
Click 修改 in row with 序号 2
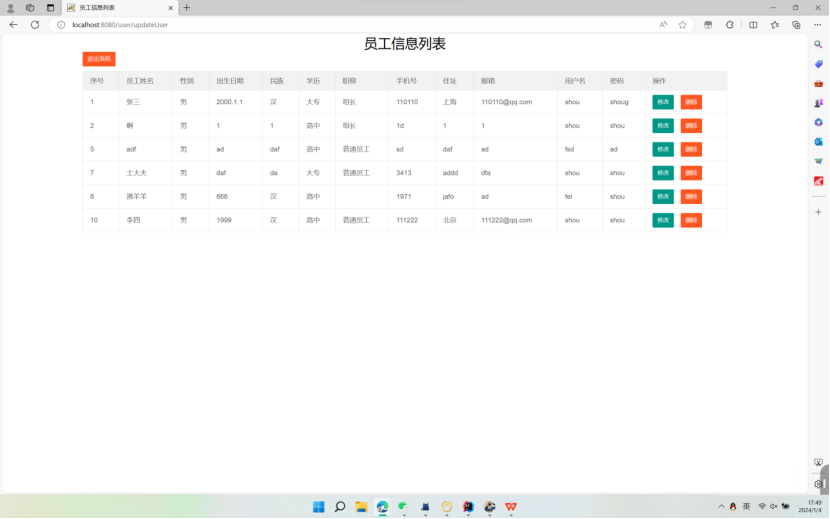pyautogui.click(x=663, y=126)
